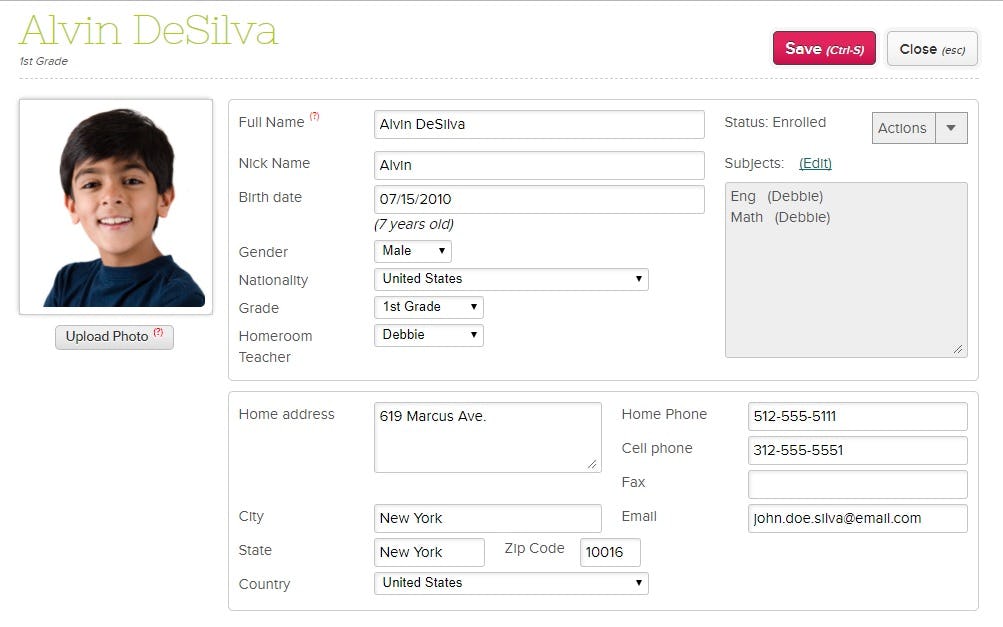Open the Homeroom Teacher dropdown
The width and height of the screenshot is (1003, 627).
pyautogui.click(x=428, y=335)
